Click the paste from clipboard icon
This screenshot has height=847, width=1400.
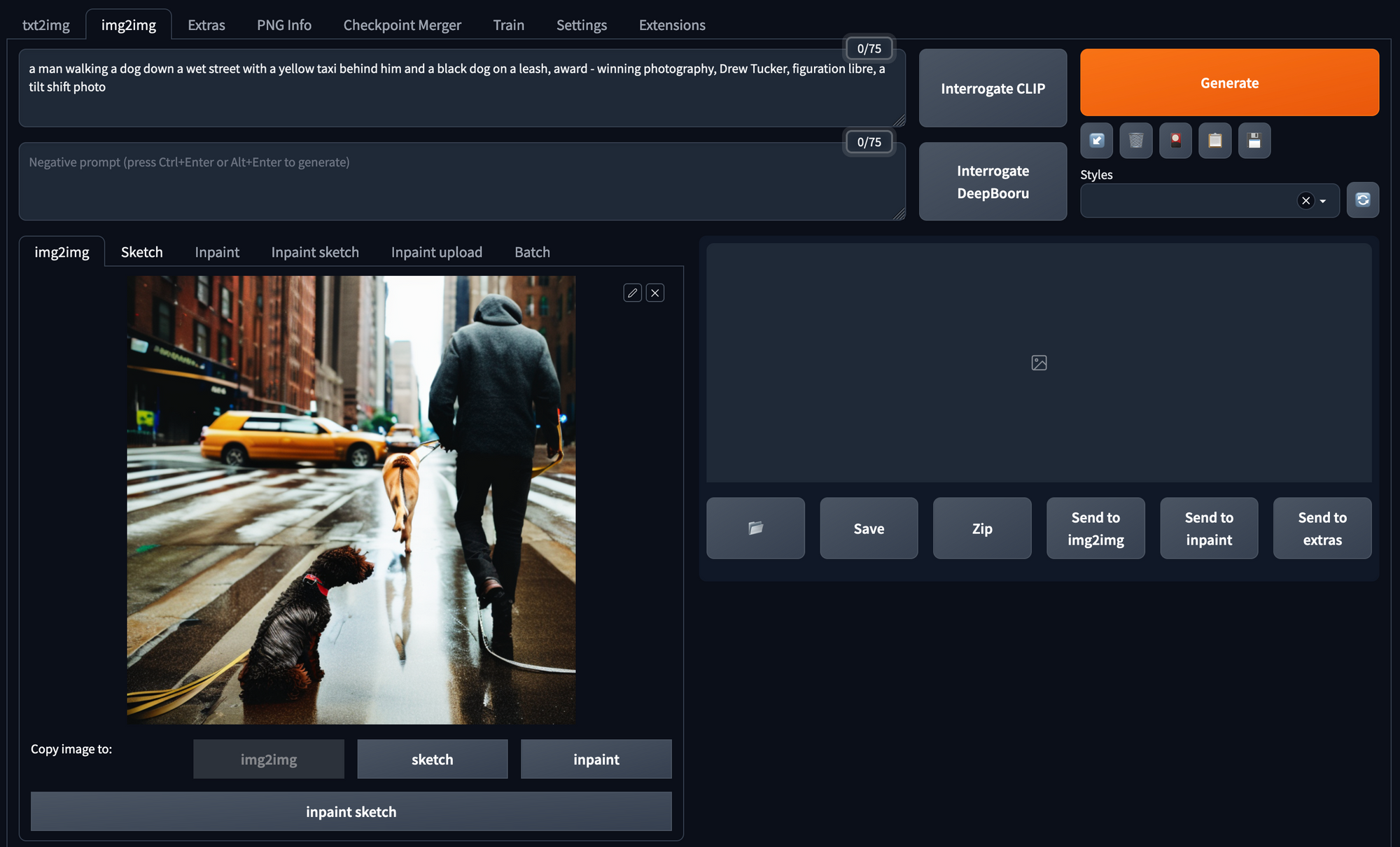1215,140
